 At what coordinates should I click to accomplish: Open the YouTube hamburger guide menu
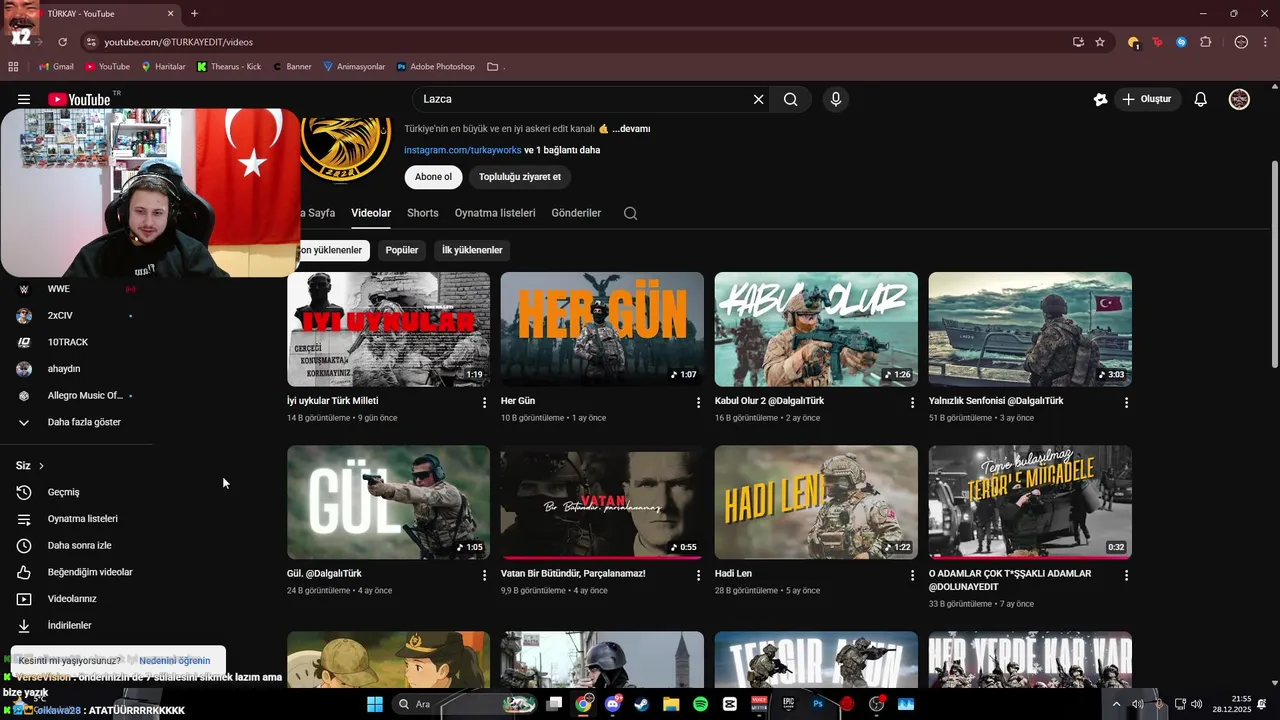point(24,99)
